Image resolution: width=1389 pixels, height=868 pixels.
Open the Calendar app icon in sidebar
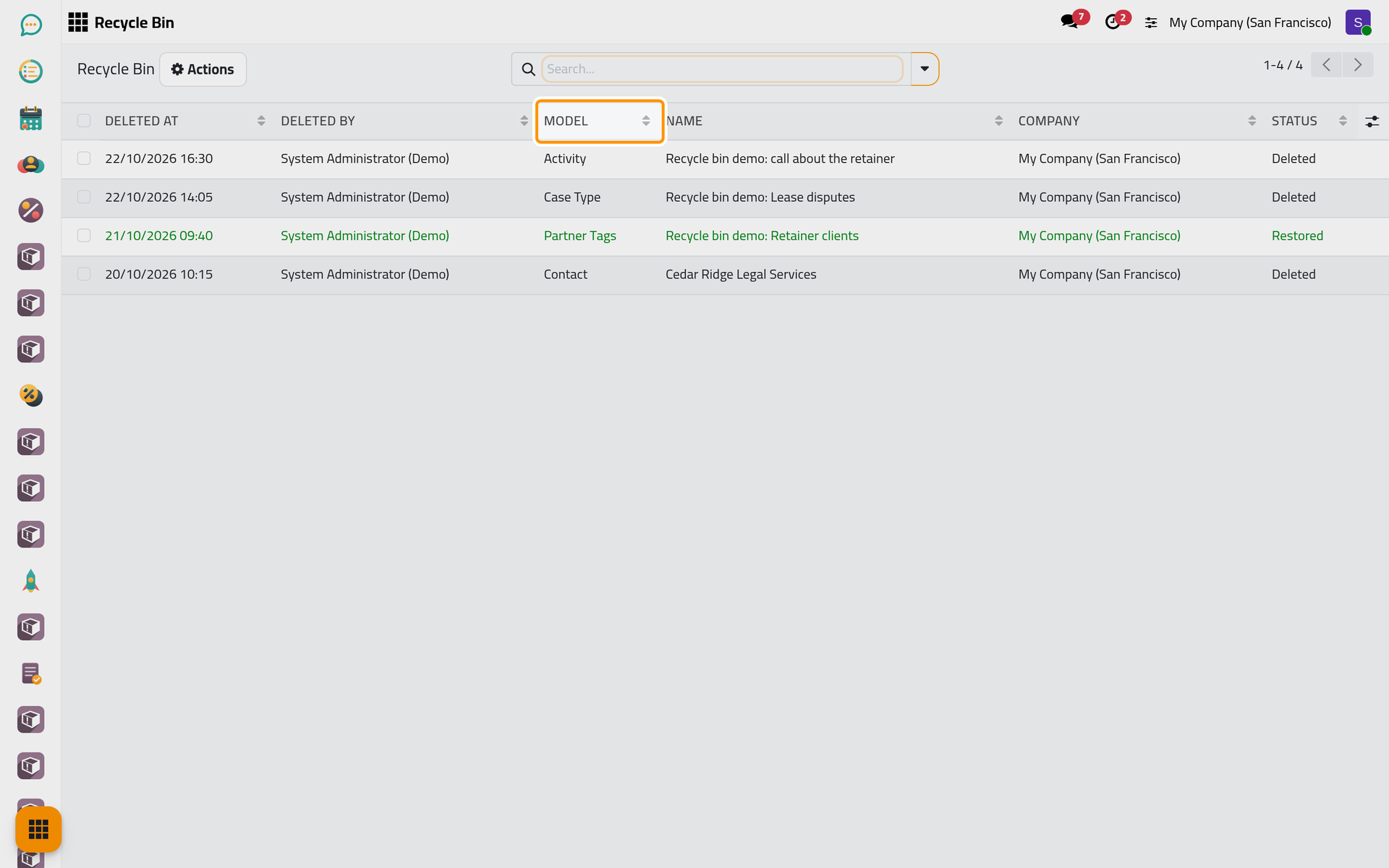tap(30, 118)
